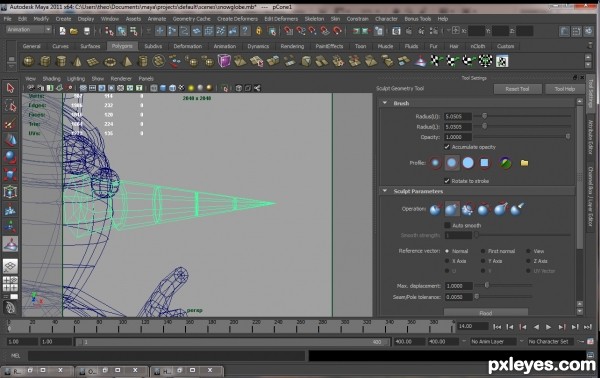Click the current frame field showing 14.00
Image resolution: width=600 pixels, height=378 pixels.
(473, 326)
